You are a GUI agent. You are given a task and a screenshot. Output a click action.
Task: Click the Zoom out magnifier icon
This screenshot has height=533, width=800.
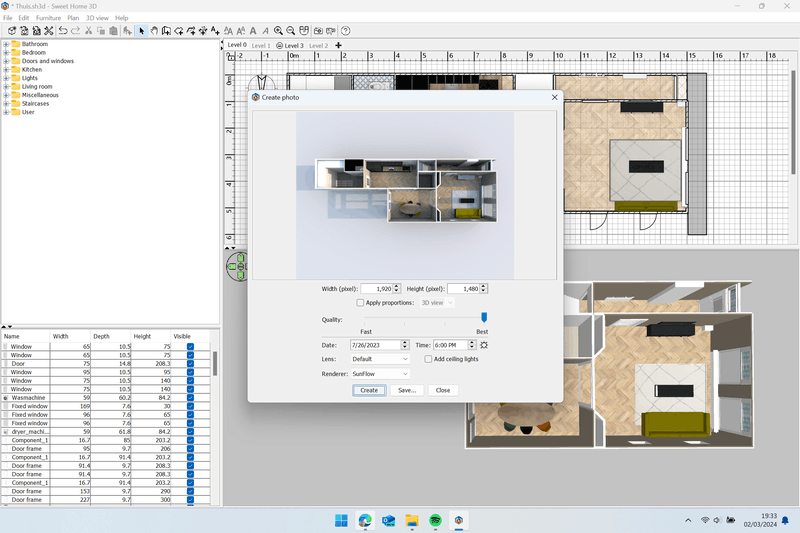pyautogui.click(x=291, y=31)
